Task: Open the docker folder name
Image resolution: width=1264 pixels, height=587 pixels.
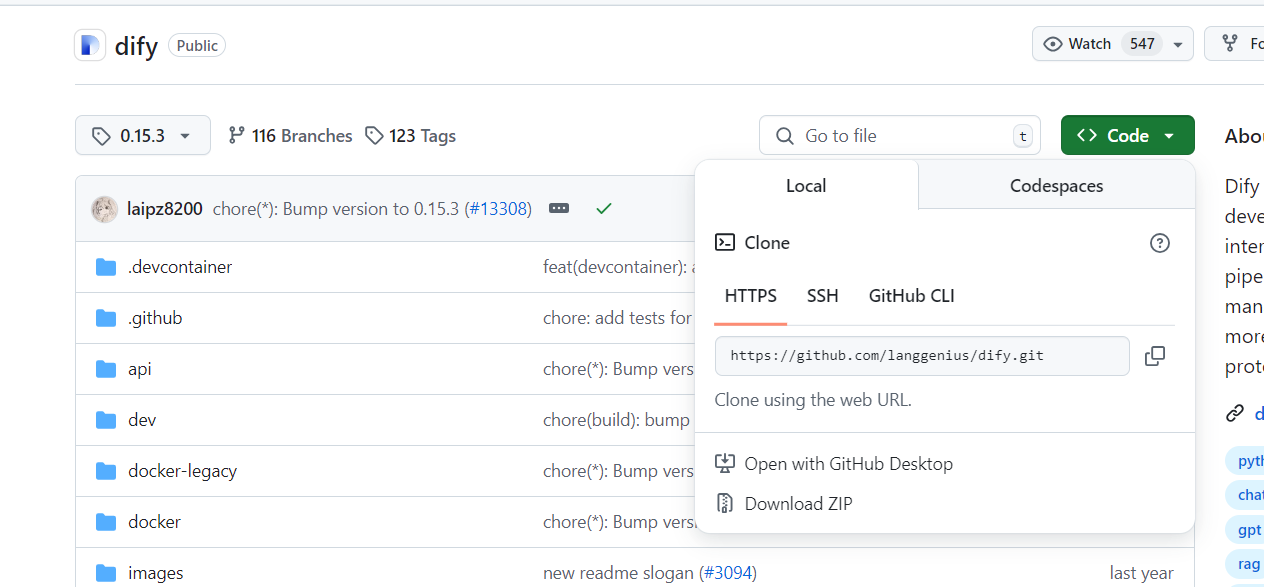Action: [155, 522]
